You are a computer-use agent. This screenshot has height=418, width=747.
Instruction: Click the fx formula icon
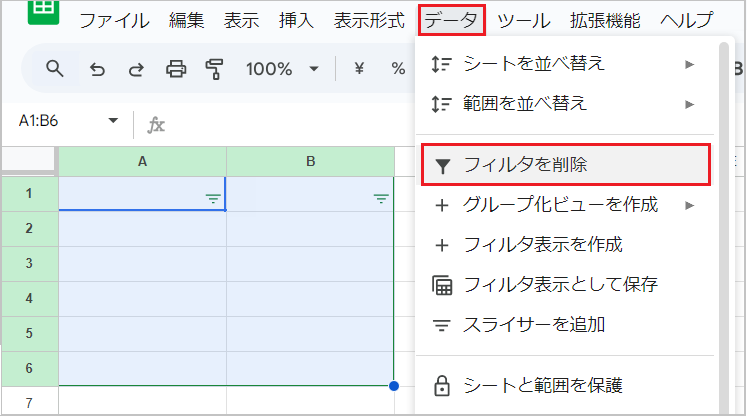point(156,125)
